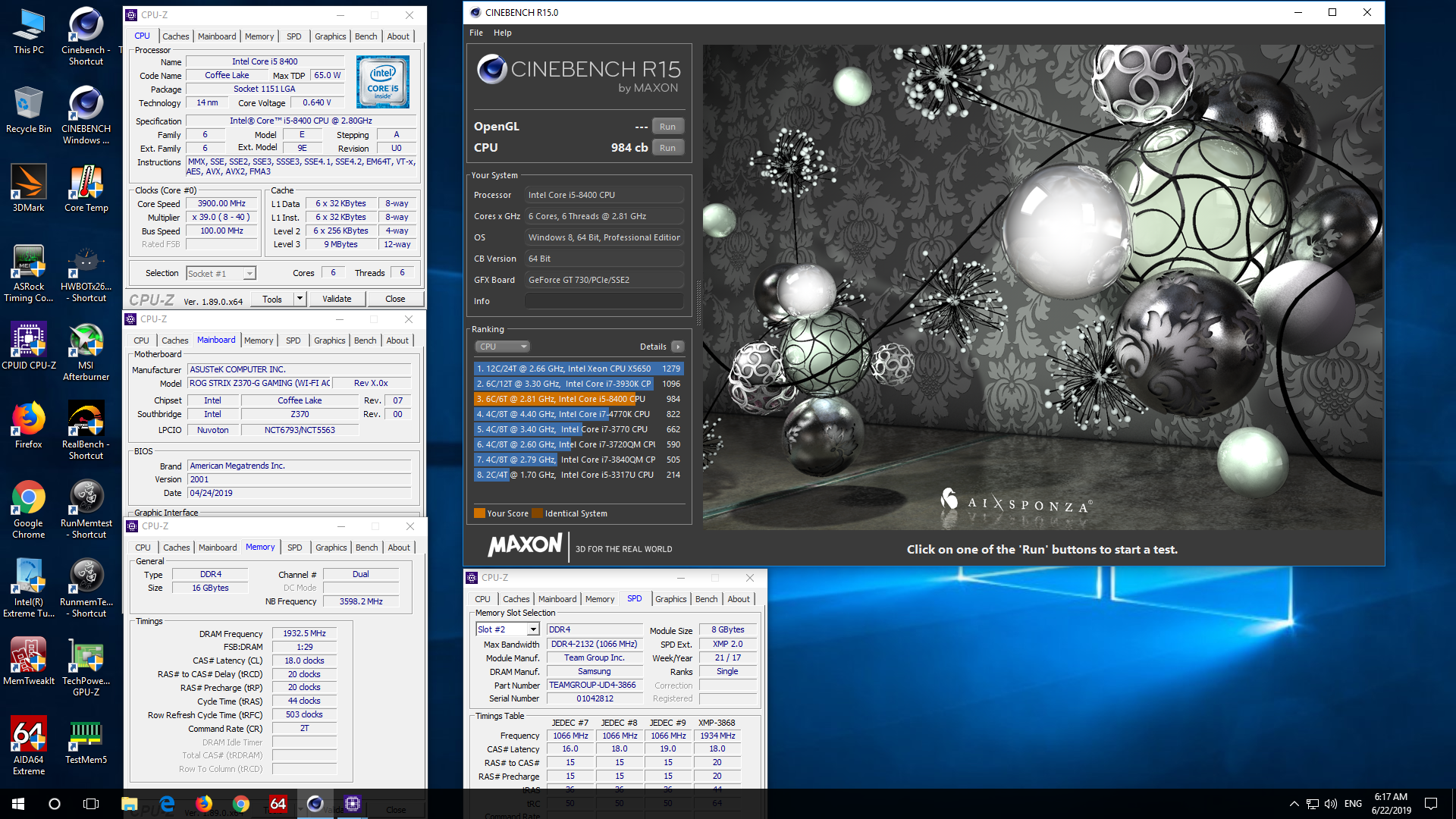Open RealBench shortcut icon
Viewport: 1456px width, 819px height.
86,431
